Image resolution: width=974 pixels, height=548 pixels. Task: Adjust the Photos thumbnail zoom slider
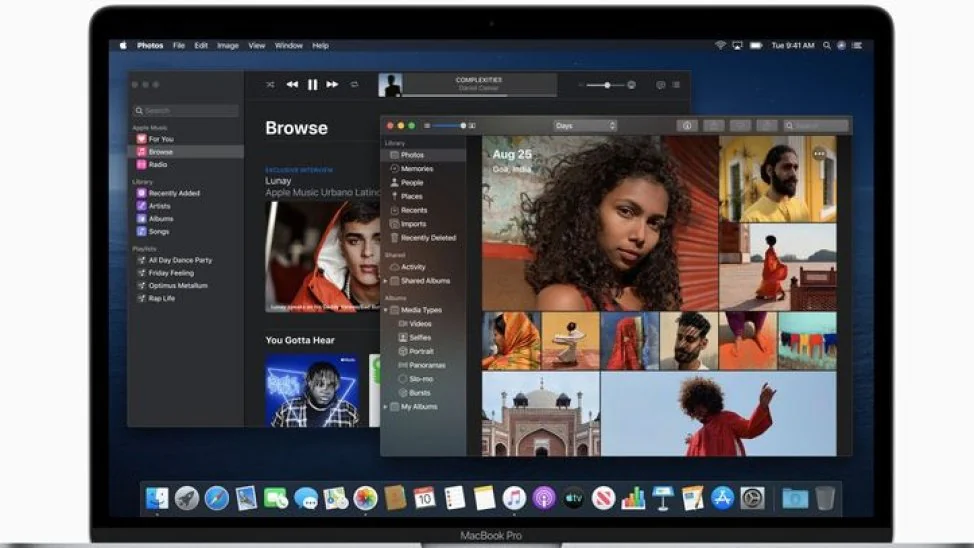(x=450, y=126)
